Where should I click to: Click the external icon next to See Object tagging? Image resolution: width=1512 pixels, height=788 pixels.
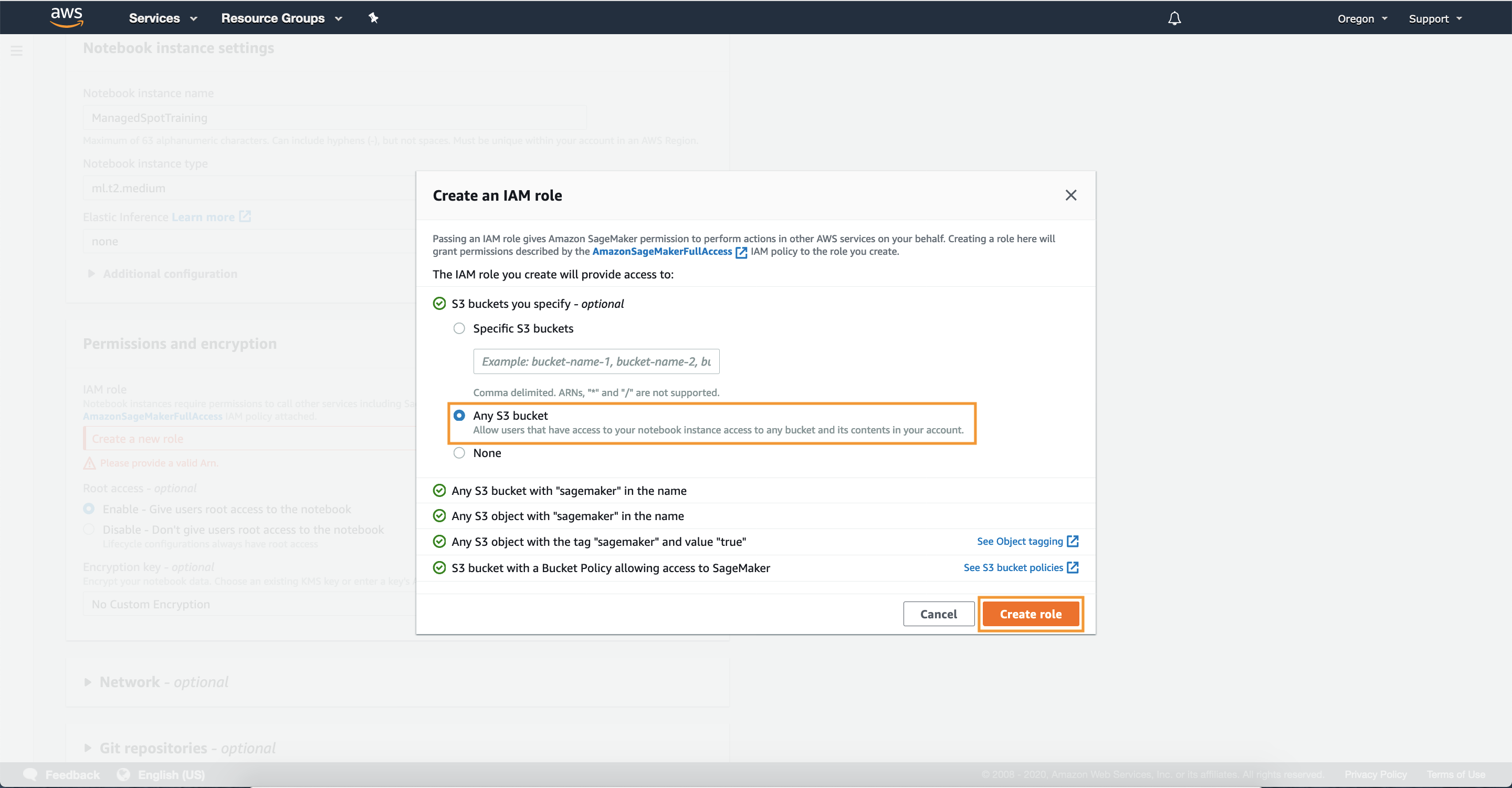(x=1073, y=542)
